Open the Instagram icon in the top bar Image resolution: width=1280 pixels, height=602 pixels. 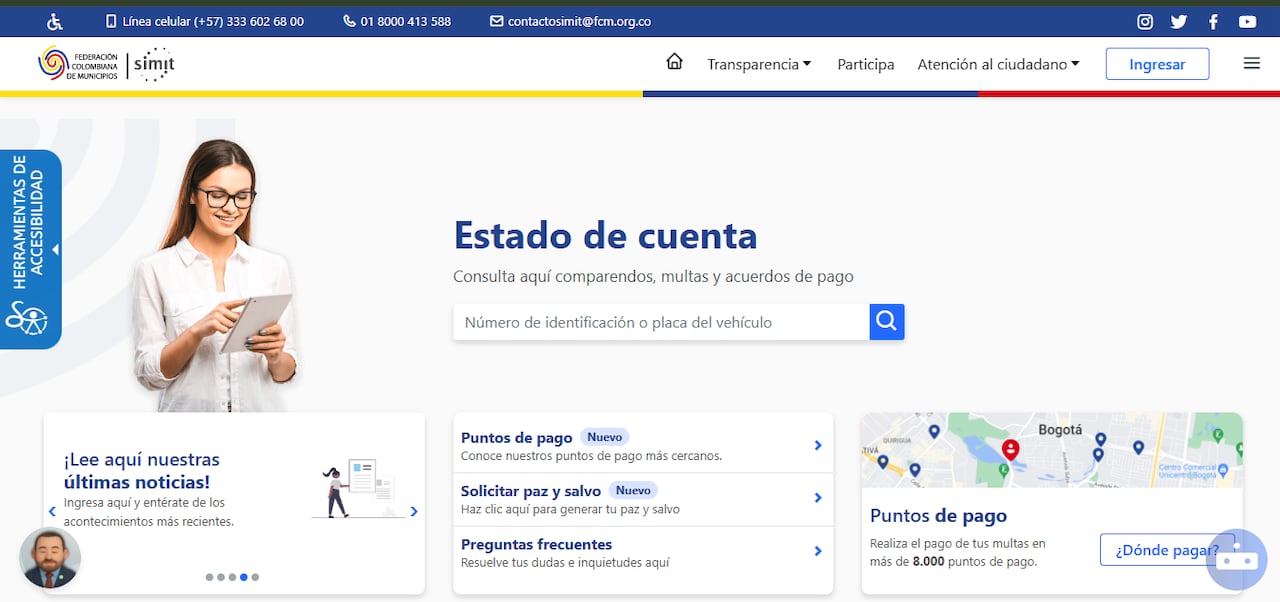(1144, 20)
